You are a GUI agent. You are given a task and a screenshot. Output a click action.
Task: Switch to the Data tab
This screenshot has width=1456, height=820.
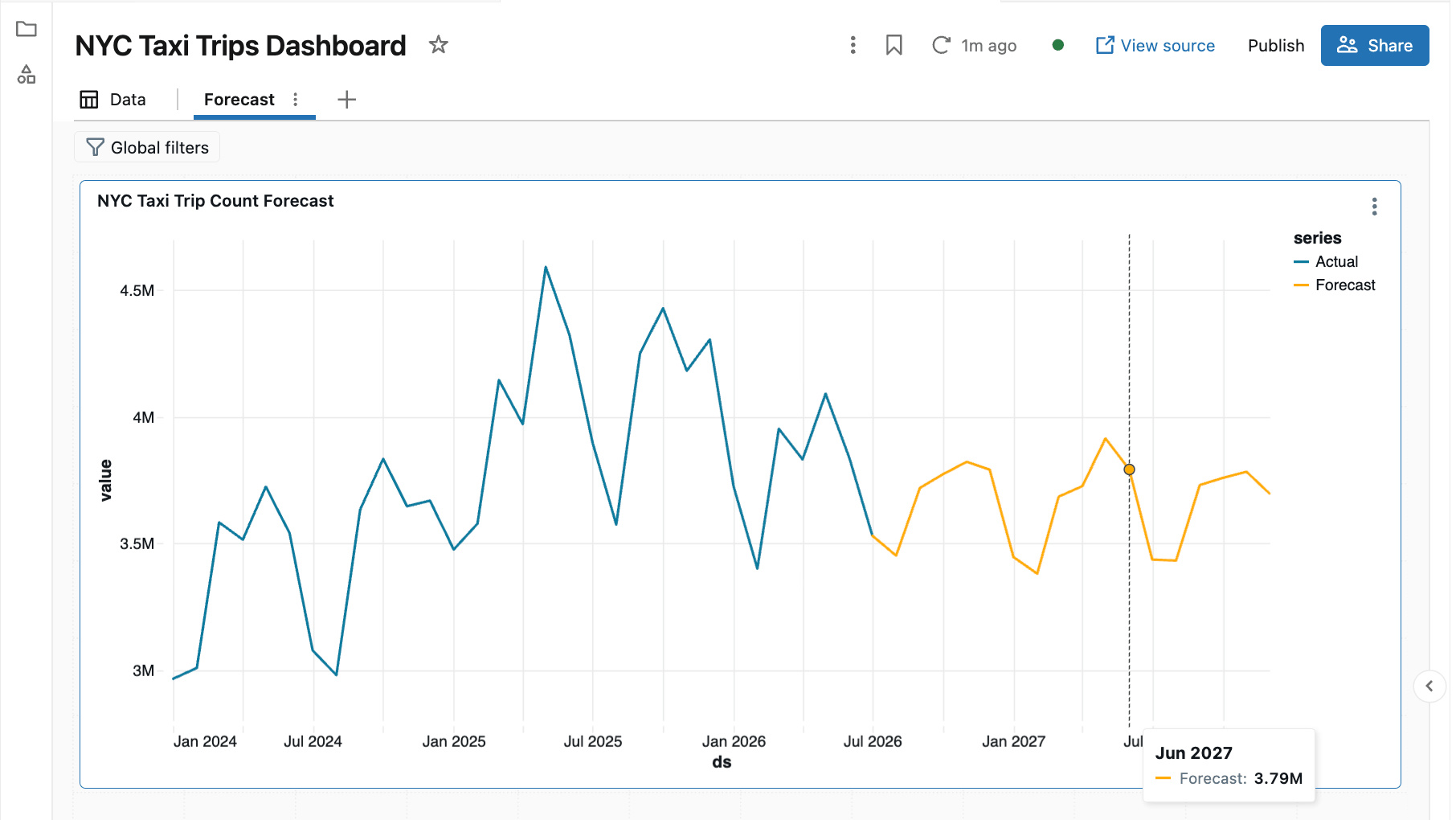pyautogui.click(x=113, y=100)
